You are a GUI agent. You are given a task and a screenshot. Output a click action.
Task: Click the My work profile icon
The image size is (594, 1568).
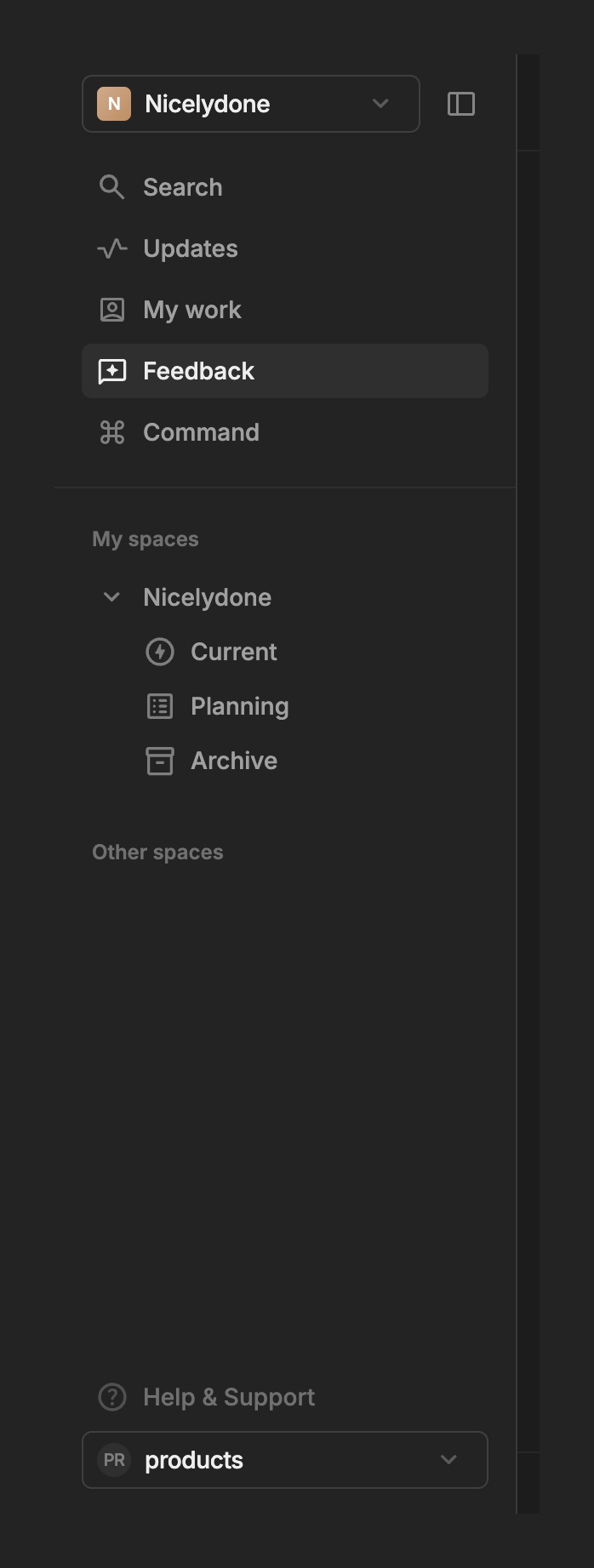point(111,310)
